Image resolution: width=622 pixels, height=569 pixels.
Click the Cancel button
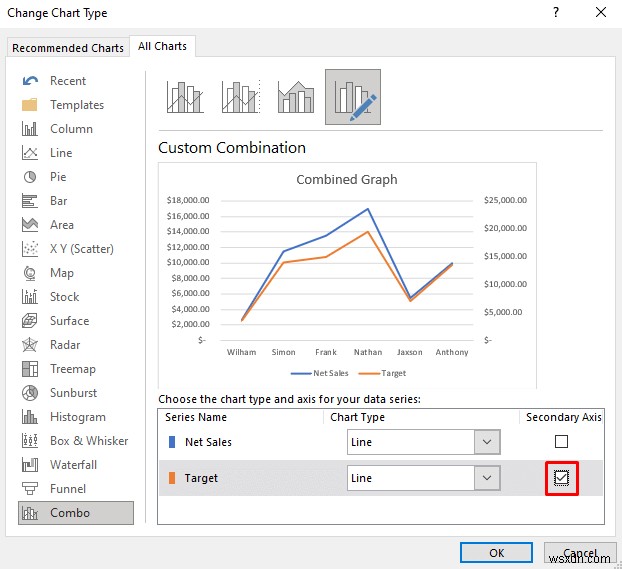(x=580, y=553)
